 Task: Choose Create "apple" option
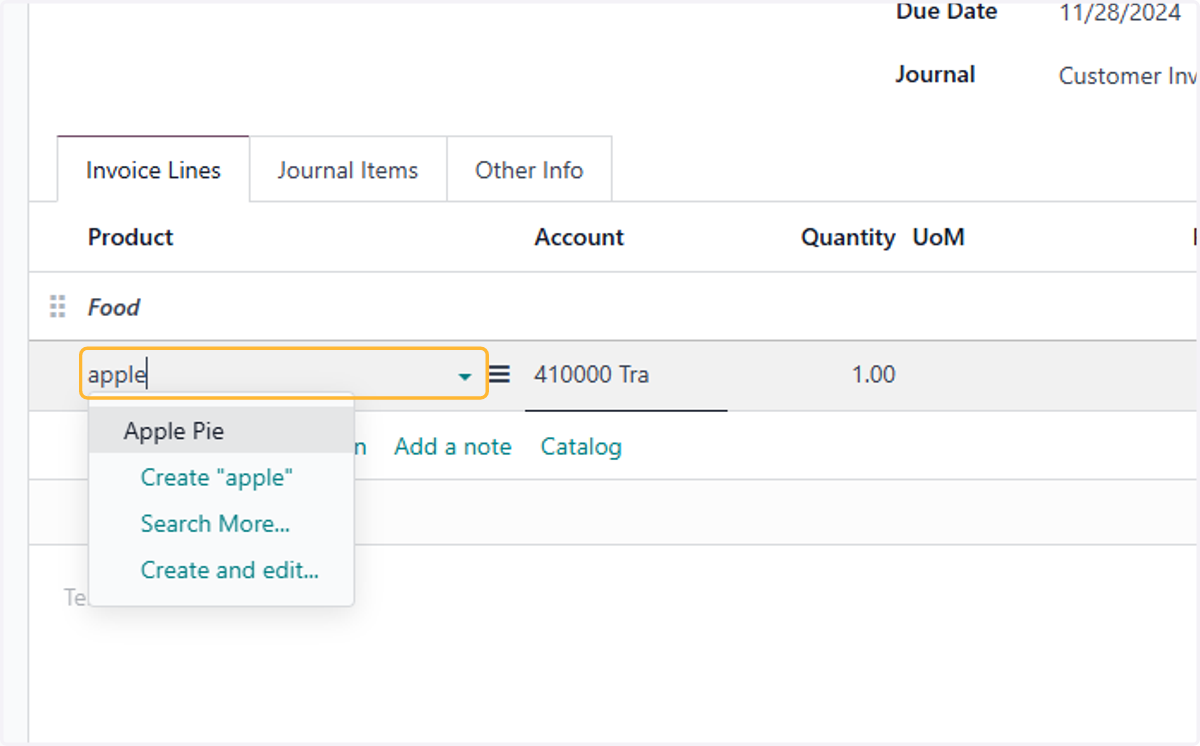(217, 477)
